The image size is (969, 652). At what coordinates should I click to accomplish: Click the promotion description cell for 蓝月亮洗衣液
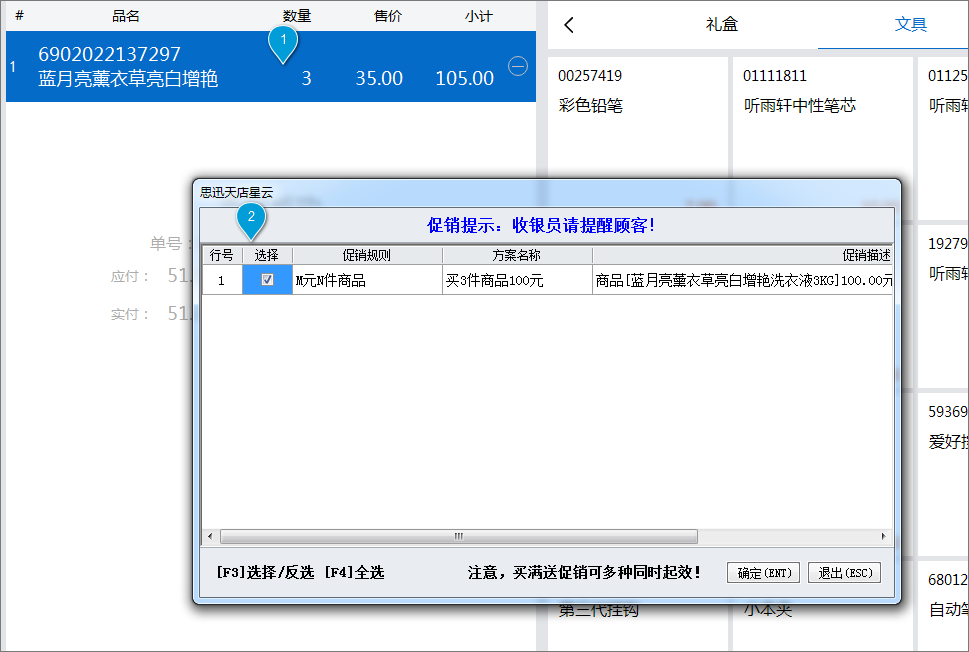(743, 281)
